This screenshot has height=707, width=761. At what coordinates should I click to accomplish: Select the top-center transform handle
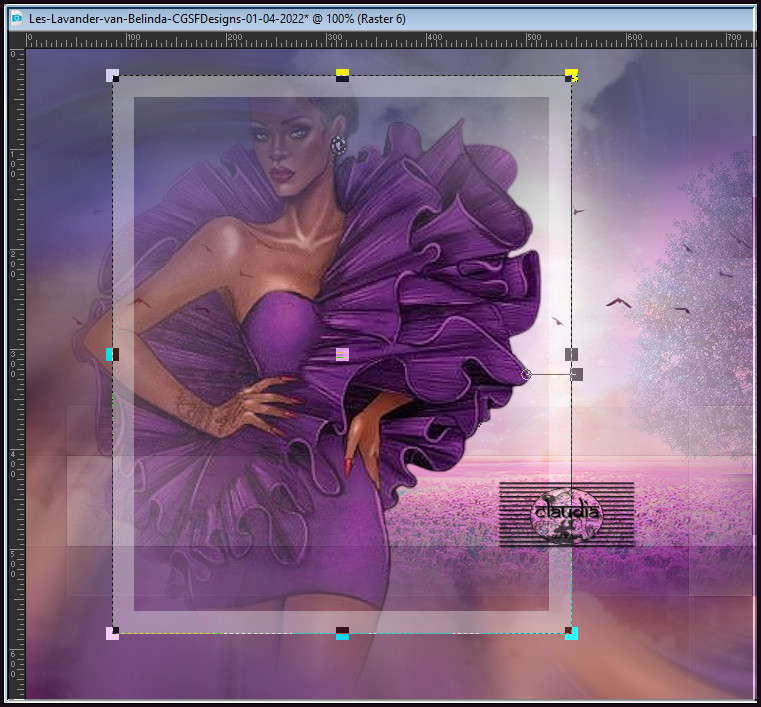(x=342, y=76)
